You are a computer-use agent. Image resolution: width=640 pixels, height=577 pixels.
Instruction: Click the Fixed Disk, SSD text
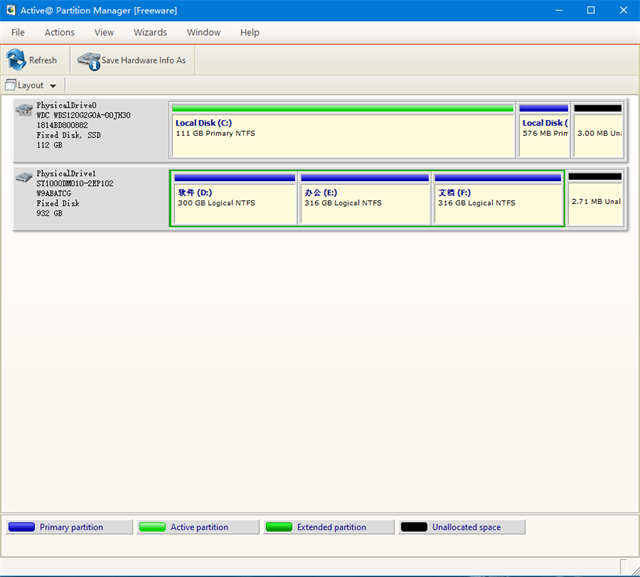(x=69, y=135)
